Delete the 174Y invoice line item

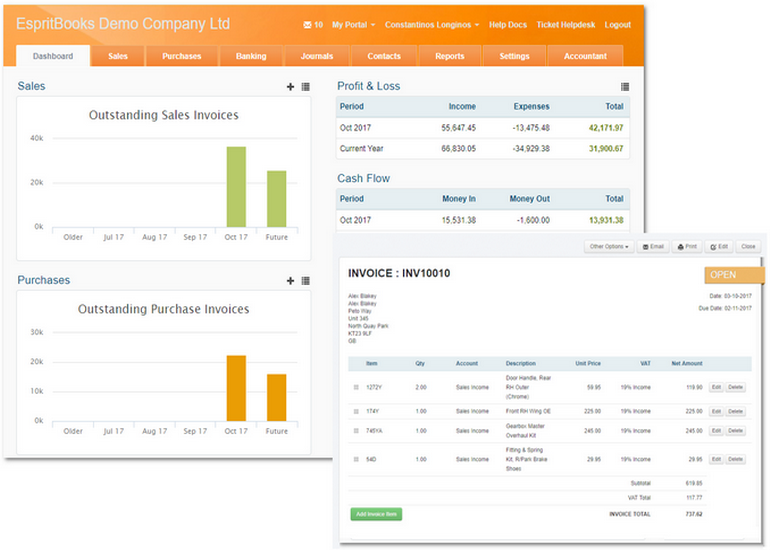735,411
